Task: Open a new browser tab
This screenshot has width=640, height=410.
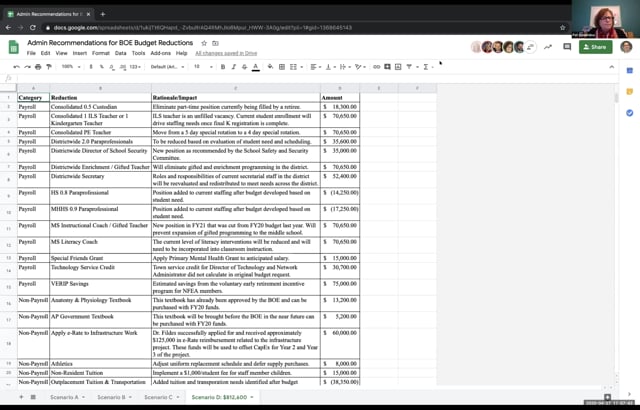Action: [103, 14]
